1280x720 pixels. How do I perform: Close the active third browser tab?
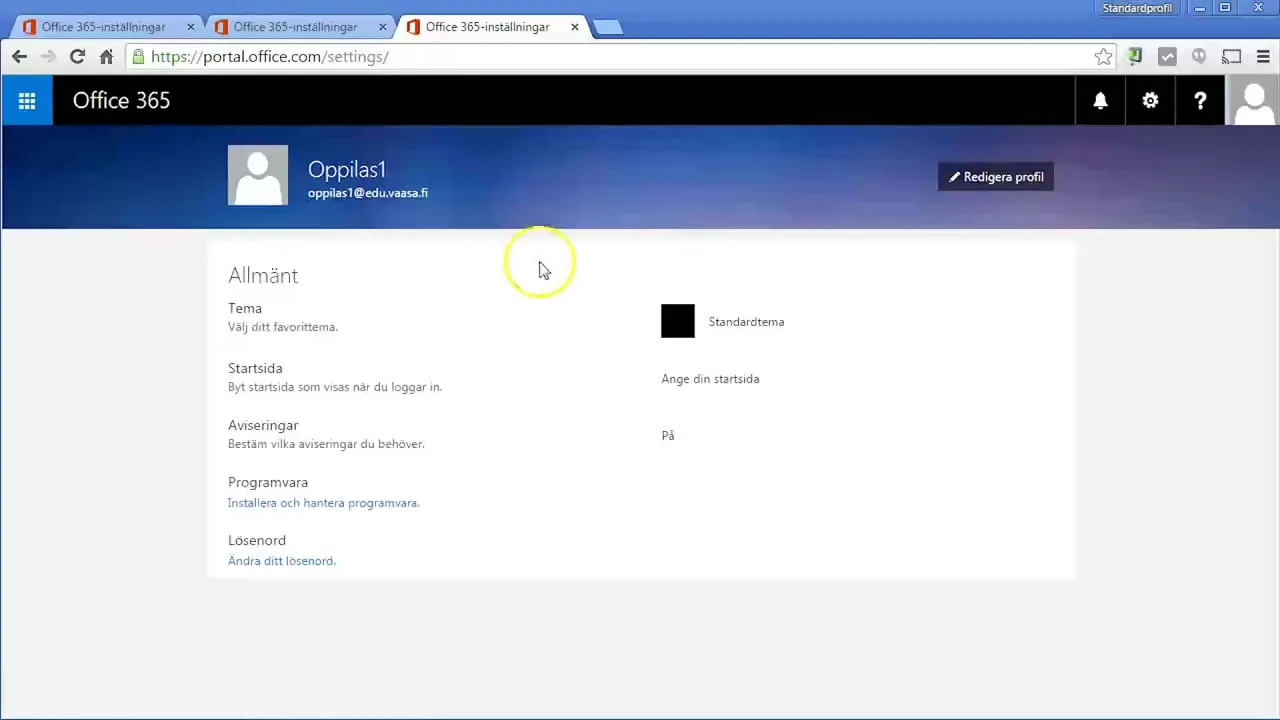point(575,27)
